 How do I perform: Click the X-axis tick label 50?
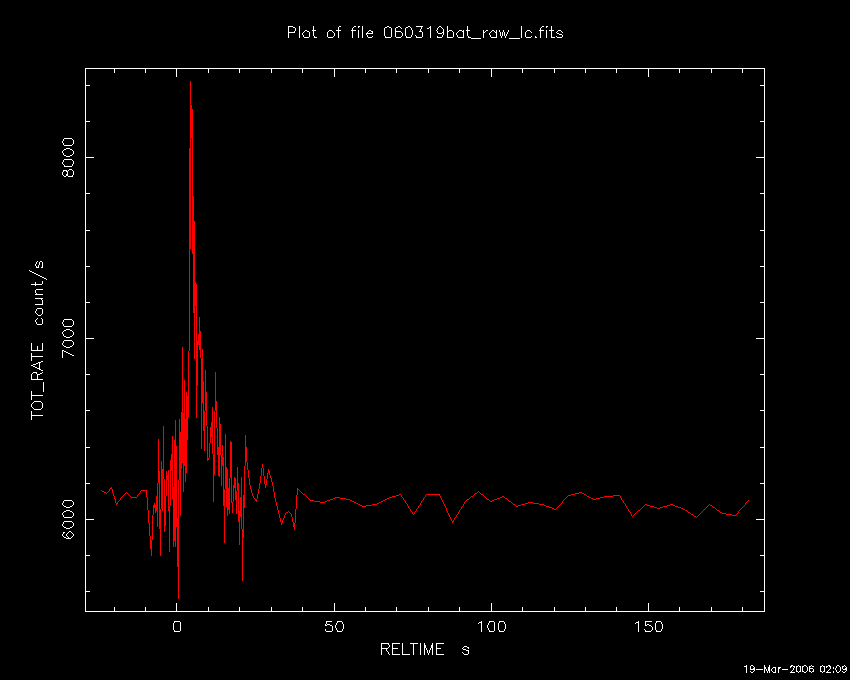coord(334,627)
